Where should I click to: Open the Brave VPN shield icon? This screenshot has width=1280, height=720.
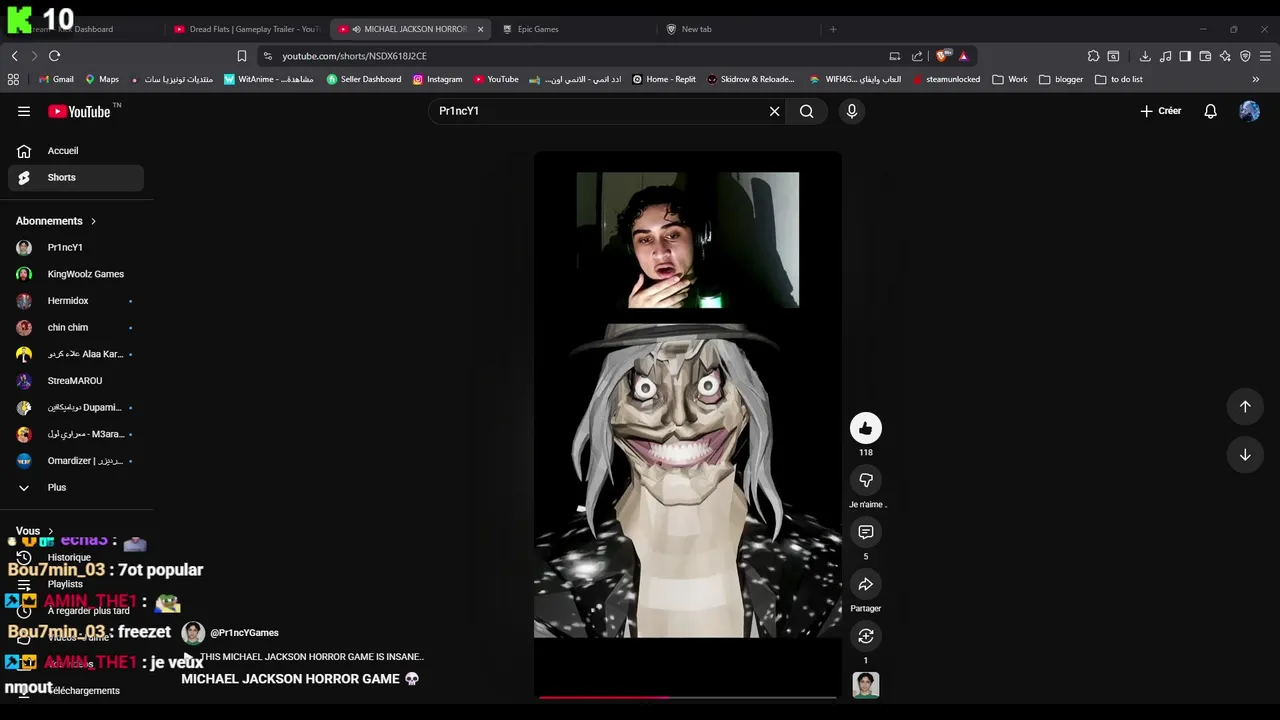click(1245, 56)
